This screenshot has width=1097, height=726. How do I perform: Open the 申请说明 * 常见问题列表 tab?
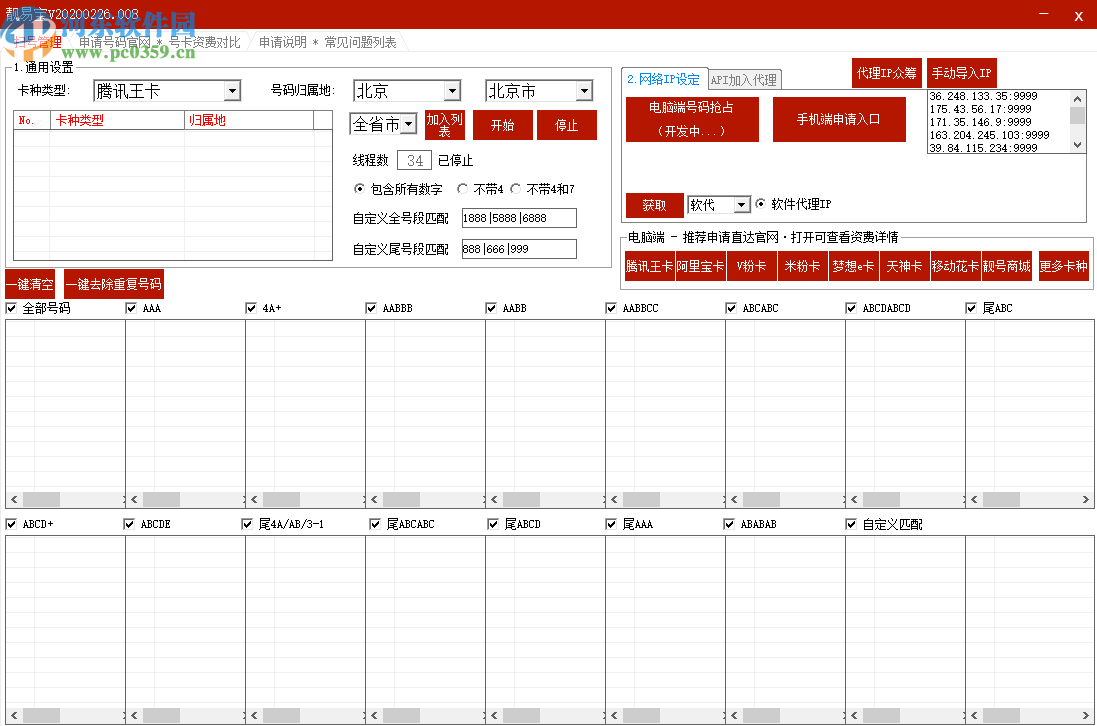(x=327, y=43)
